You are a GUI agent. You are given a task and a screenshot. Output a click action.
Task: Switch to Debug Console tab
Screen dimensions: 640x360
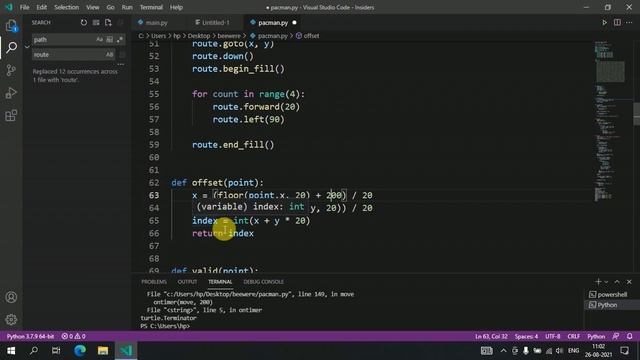263,282
